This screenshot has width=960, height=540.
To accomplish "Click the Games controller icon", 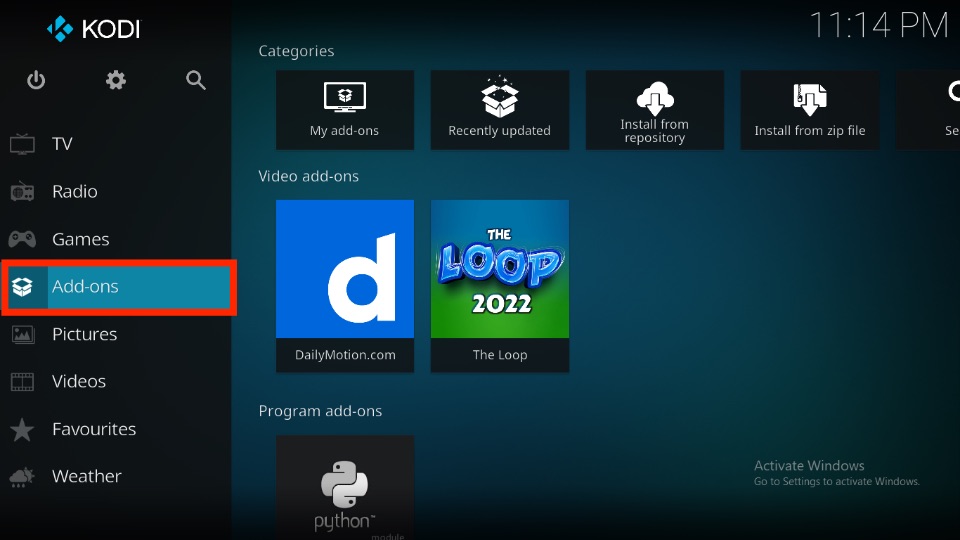I will pyautogui.click(x=23, y=239).
